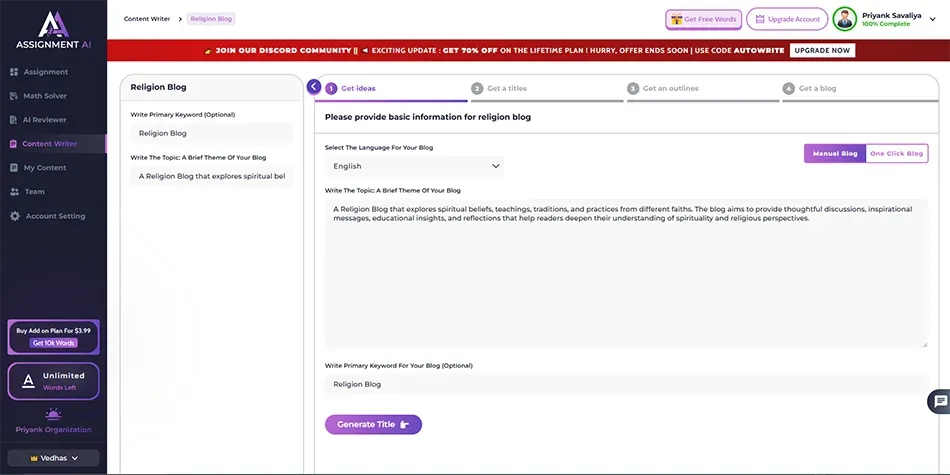
Task: Collapse panel with the purple back arrow
Action: point(314,87)
